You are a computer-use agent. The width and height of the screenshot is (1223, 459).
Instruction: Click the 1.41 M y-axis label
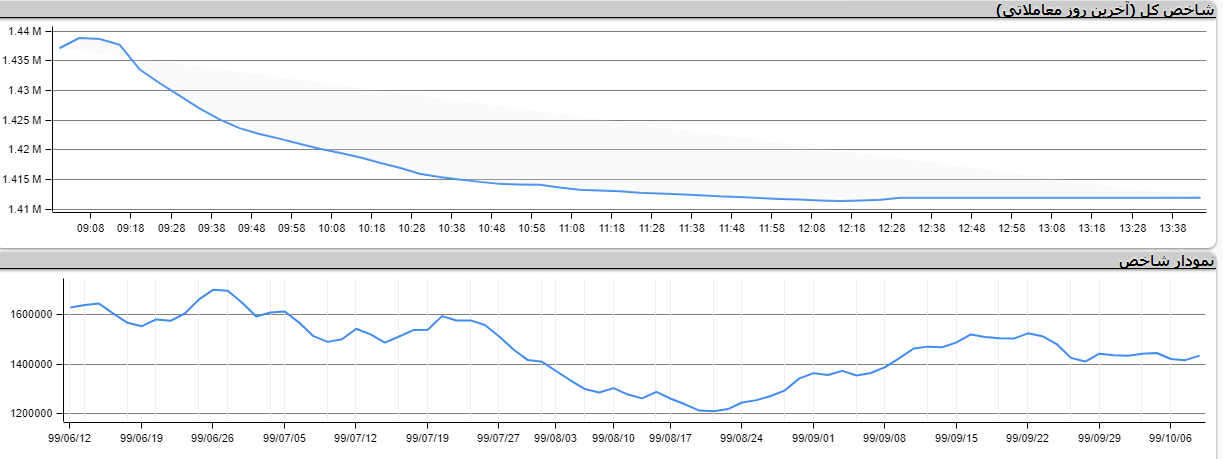click(x=23, y=209)
